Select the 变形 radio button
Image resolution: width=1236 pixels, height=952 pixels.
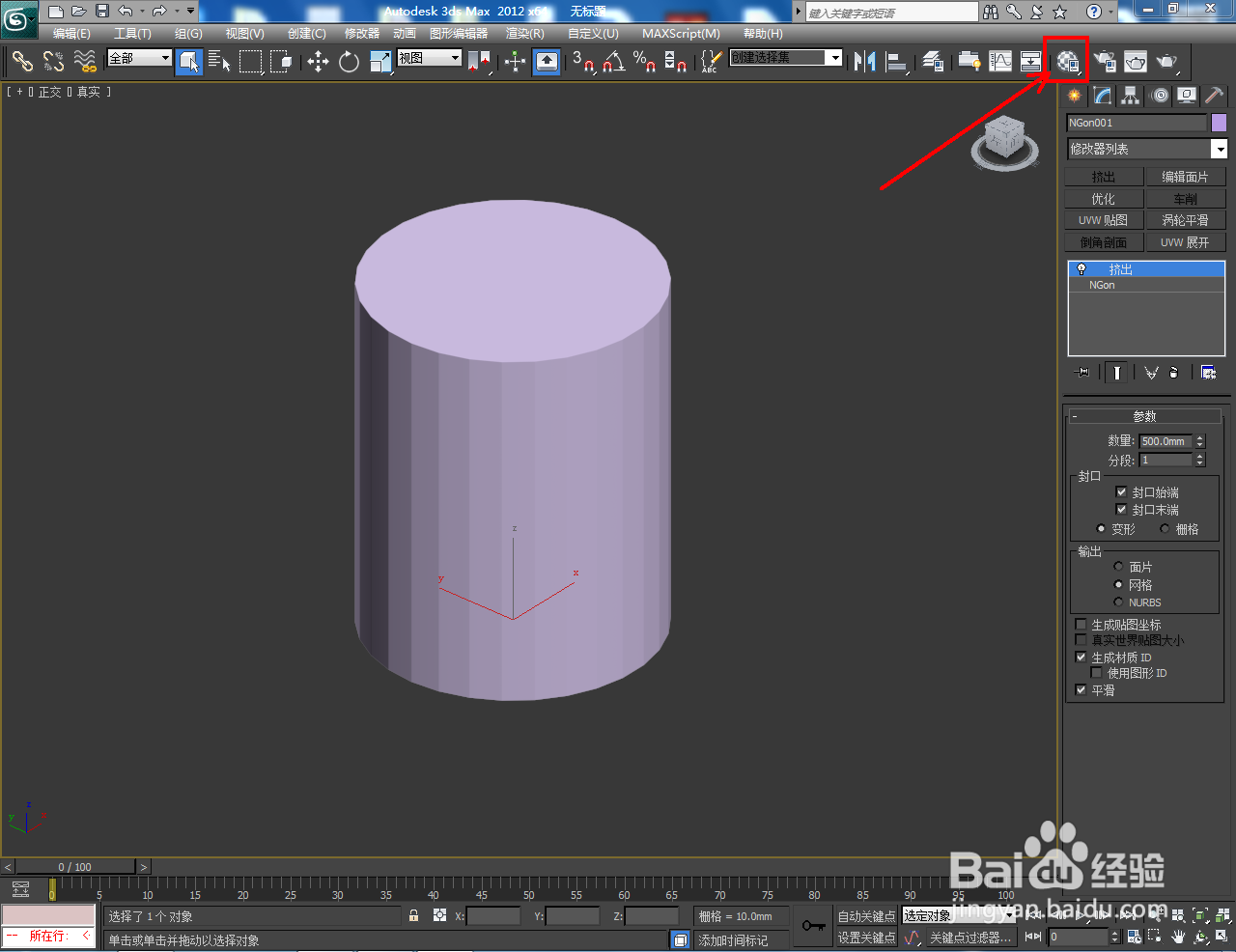[1101, 529]
